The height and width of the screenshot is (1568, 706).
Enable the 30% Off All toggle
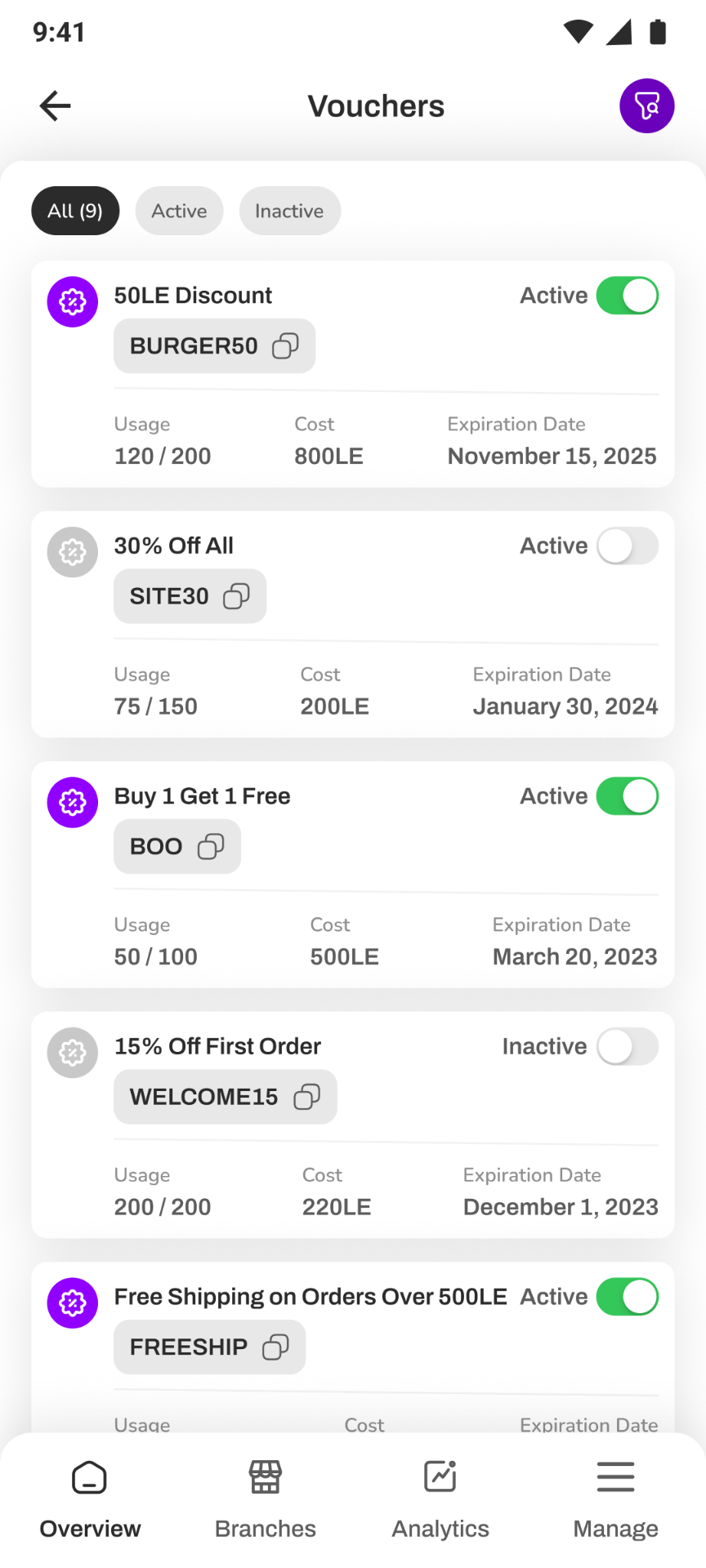pos(628,546)
